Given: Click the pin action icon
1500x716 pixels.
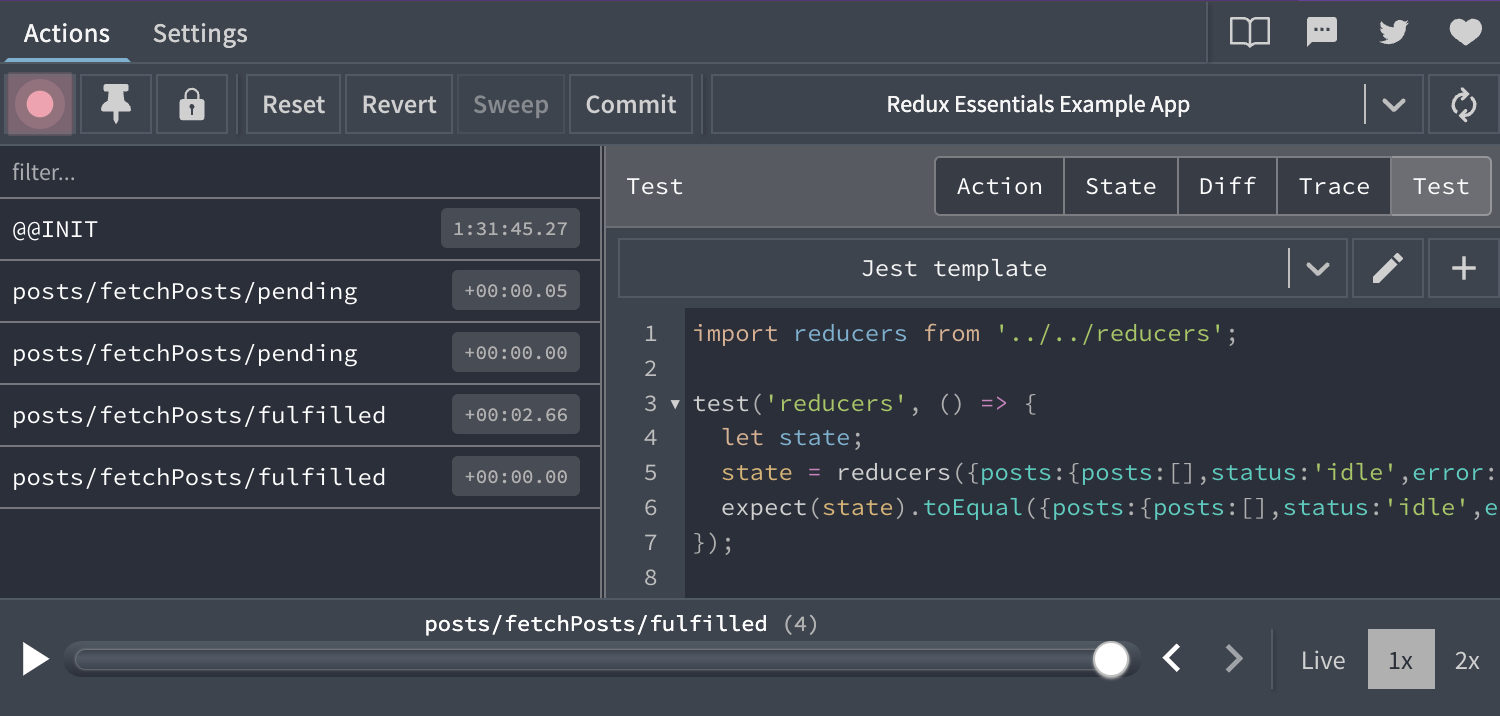Looking at the screenshot, I should [x=115, y=103].
